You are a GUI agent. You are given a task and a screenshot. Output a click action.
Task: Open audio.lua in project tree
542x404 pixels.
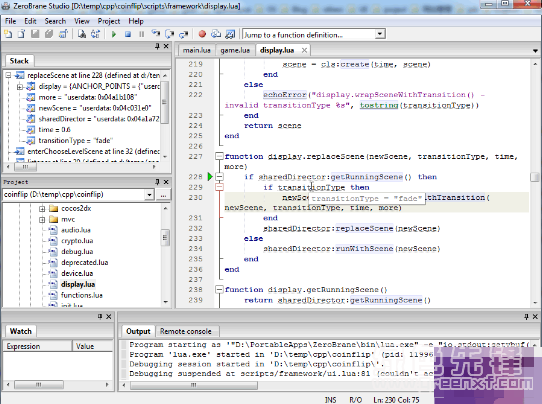76,230
